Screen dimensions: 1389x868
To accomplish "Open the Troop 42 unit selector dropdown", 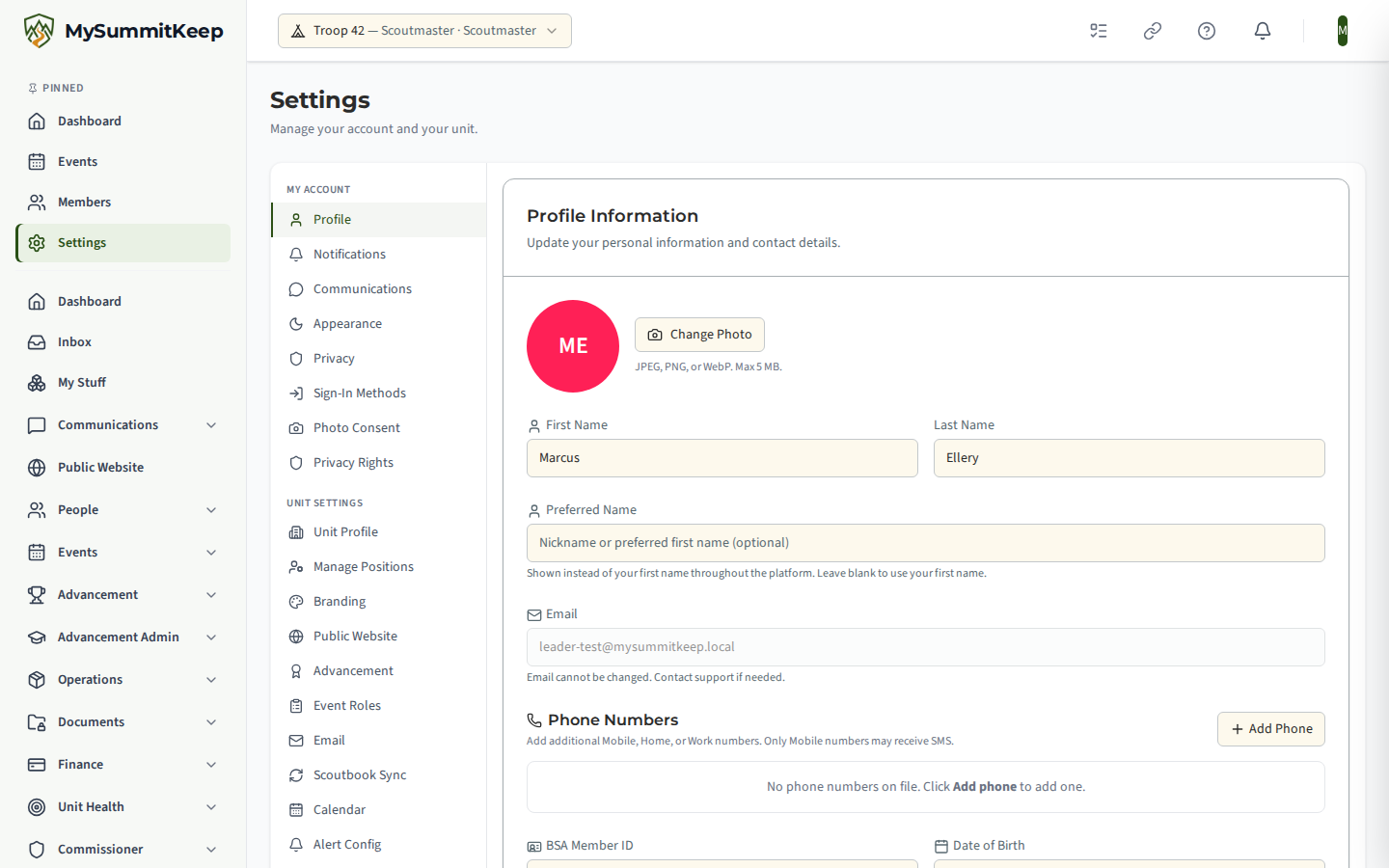I will 424,31.
